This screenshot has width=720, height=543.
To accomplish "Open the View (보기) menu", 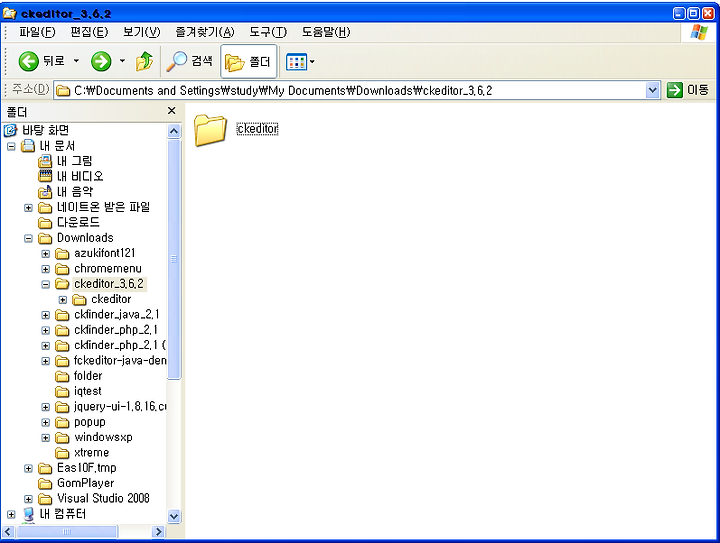I will (141, 32).
